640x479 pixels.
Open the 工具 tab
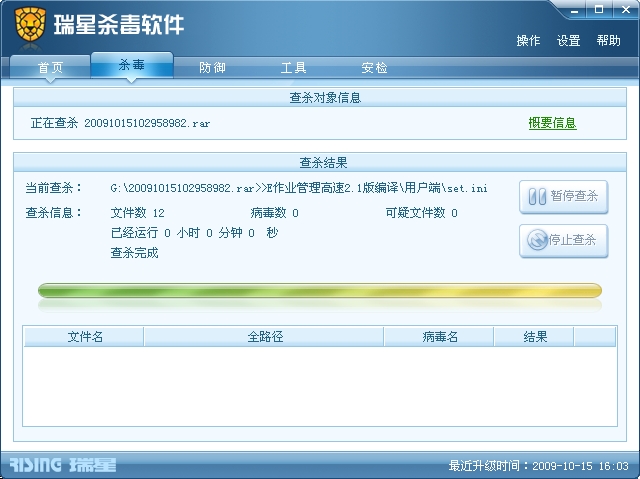click(293, 67)
